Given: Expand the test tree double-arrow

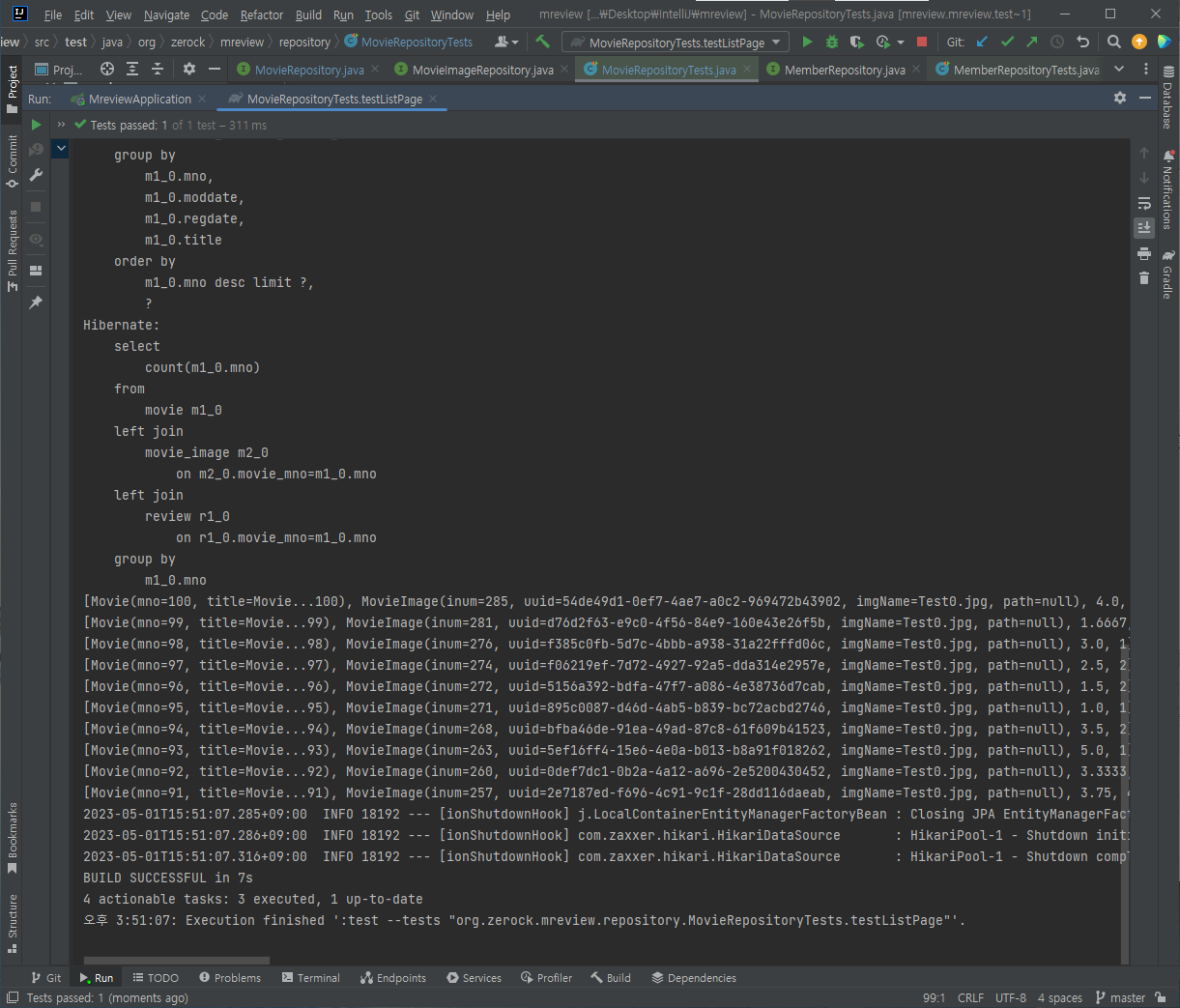Looking at the screenshot, I should [x=61, y=125].
